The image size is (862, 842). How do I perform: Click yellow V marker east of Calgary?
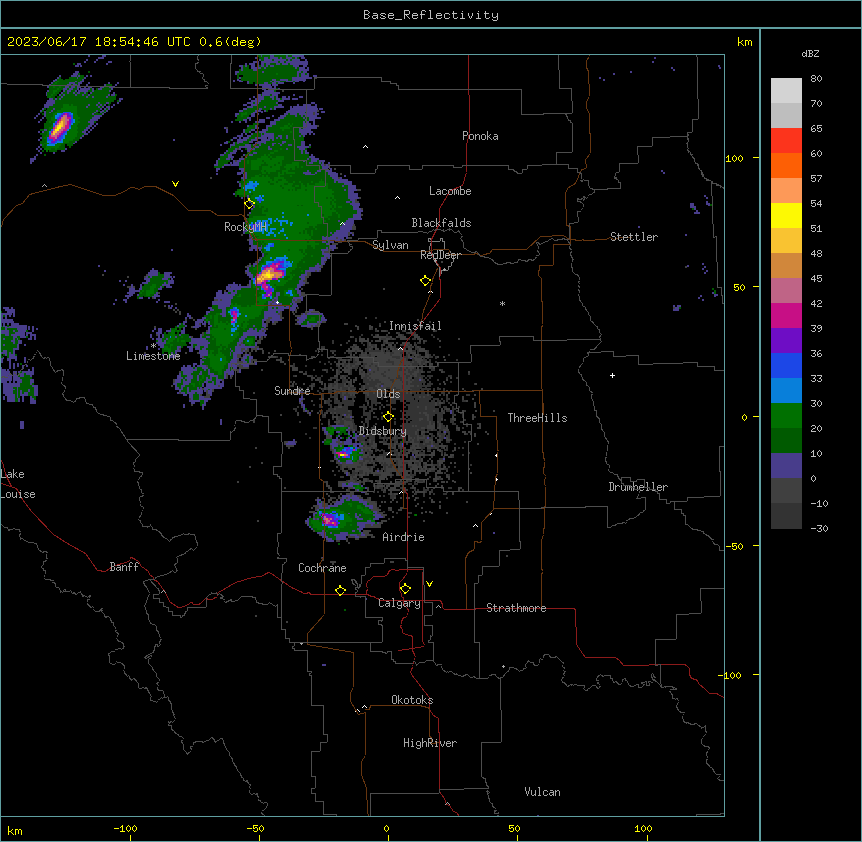click(429, 584)
